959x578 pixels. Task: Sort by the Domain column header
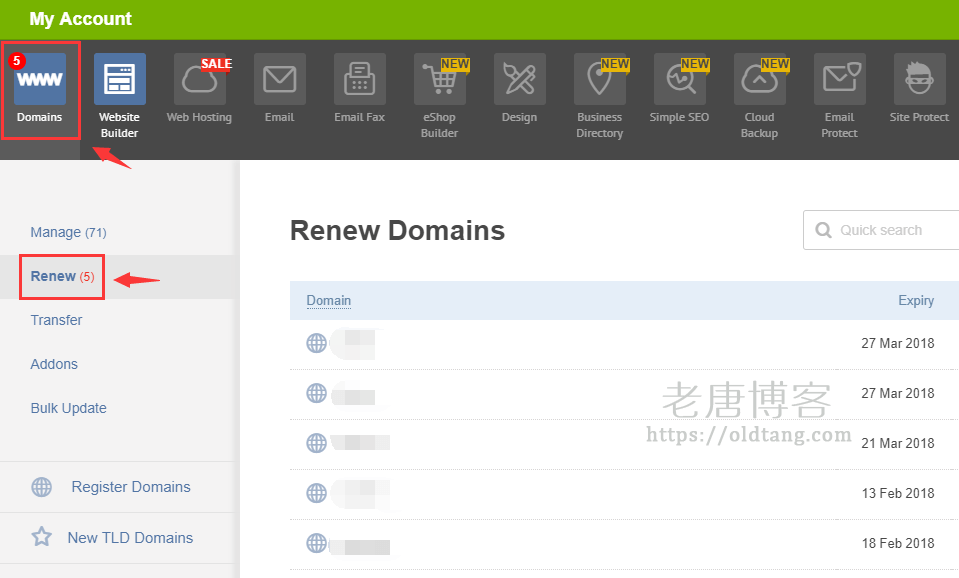(328, 300)
